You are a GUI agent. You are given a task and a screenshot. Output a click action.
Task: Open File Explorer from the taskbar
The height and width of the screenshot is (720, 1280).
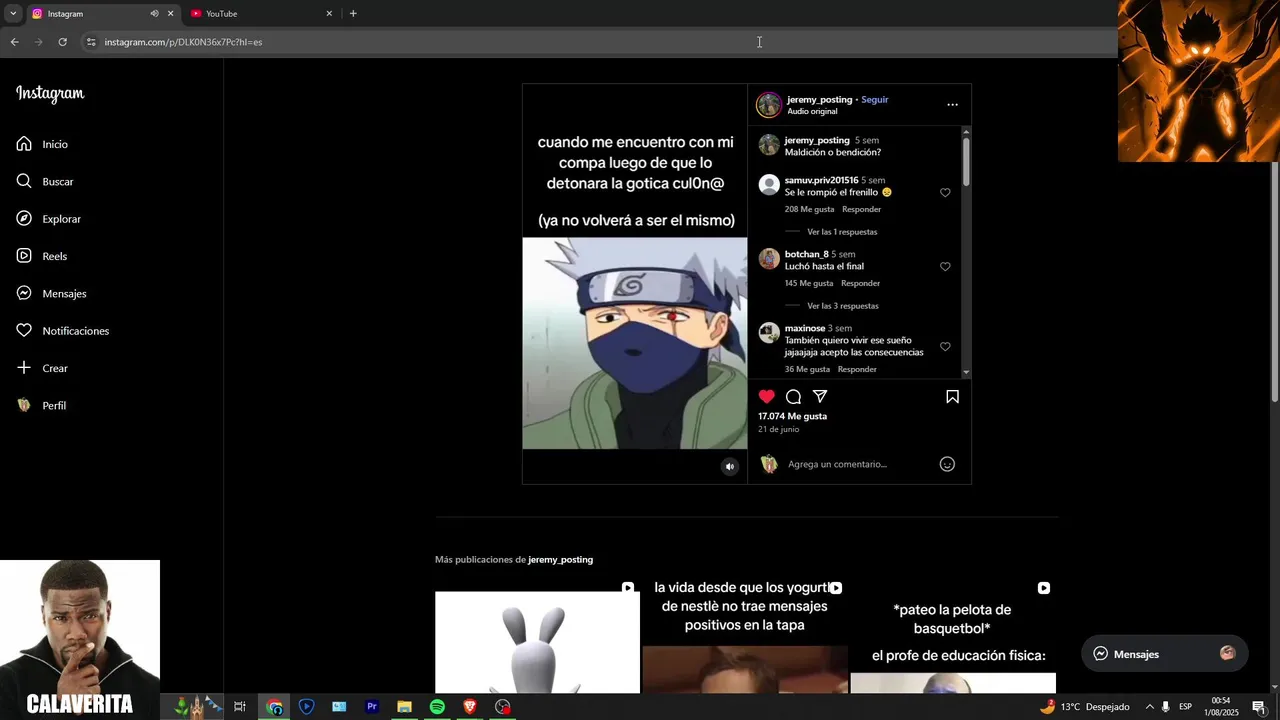(404, 707)
